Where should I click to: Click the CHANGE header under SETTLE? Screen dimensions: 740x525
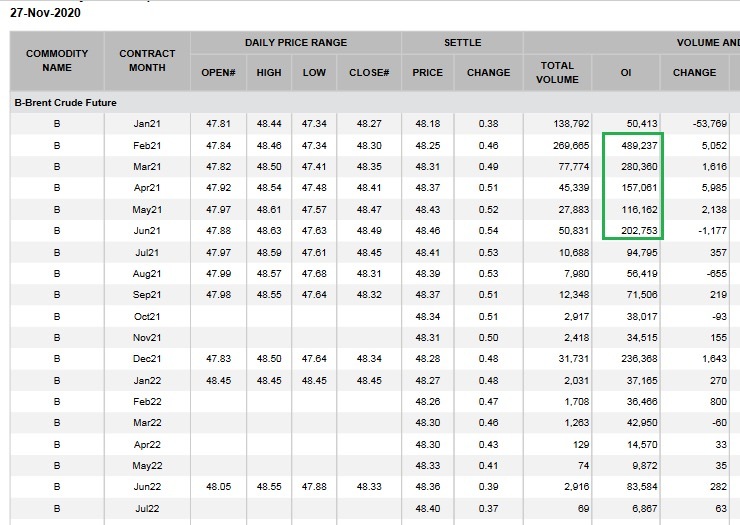tap(488, 72)
